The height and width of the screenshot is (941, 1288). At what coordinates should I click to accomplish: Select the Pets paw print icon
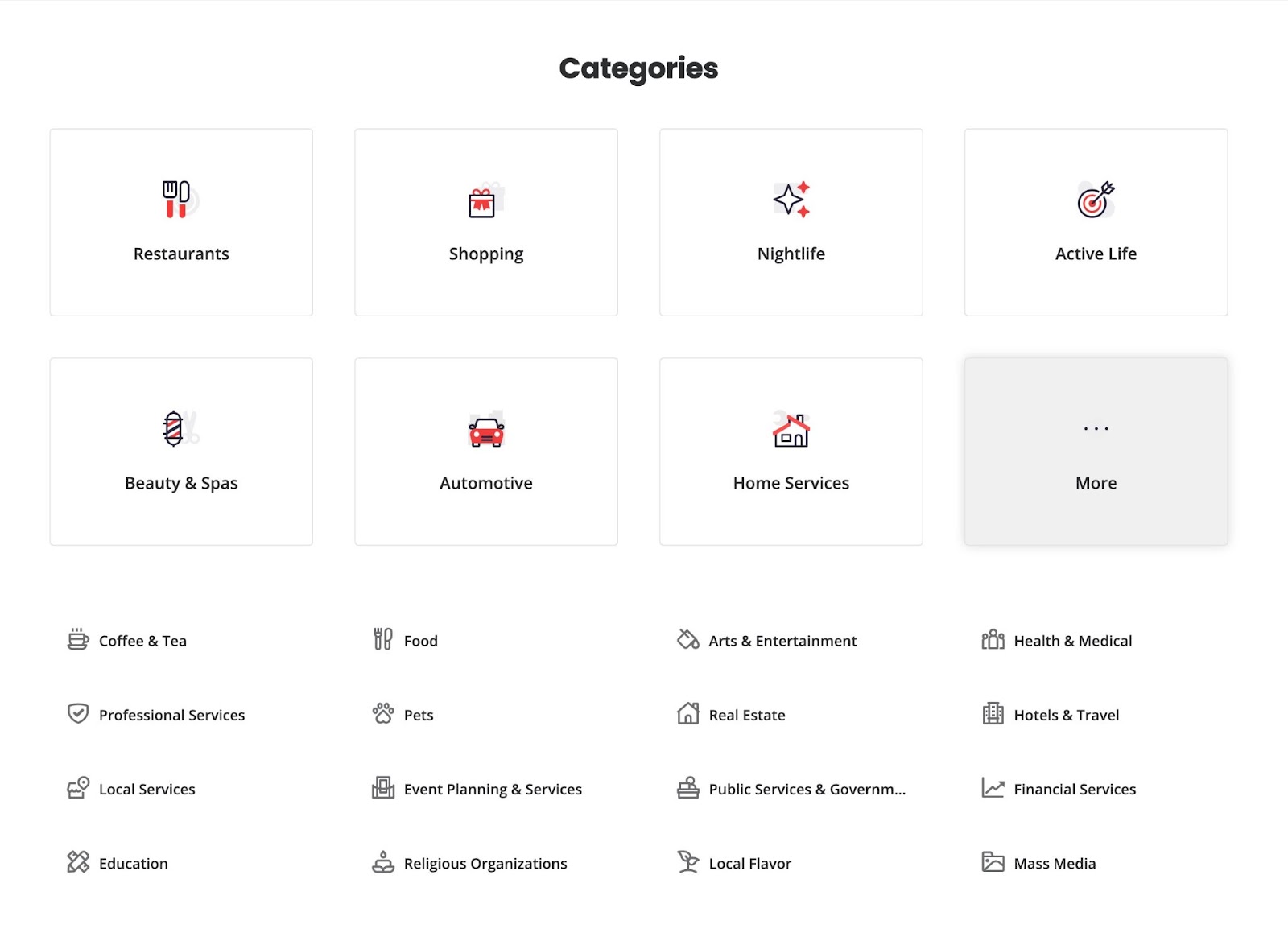(x=382, y=714)
